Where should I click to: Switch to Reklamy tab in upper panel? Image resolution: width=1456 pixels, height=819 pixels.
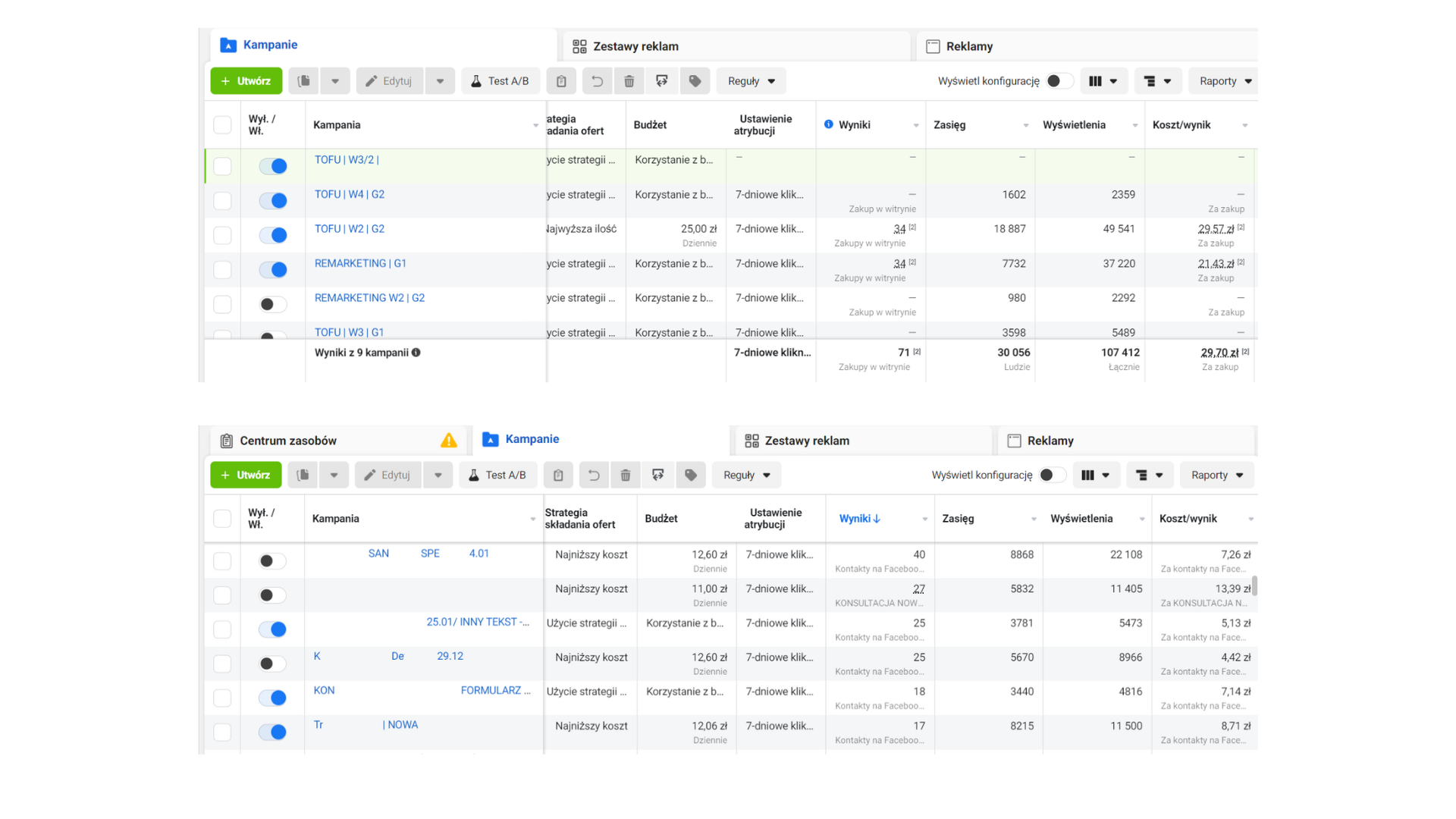pos(1087,46)
